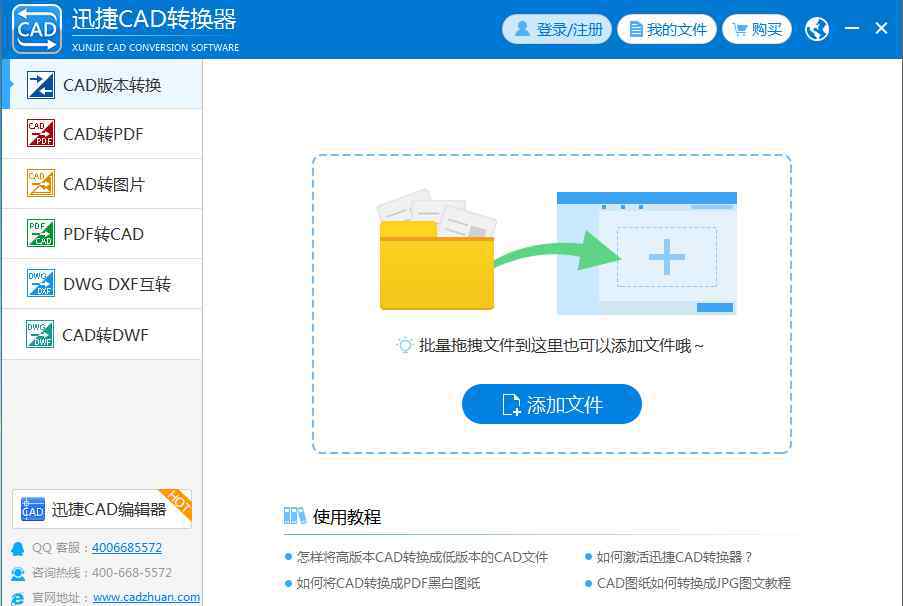This screenshot has width=903, height=606.
Task: Choose CAD转图片 from the sidebar
Action: point(102,184)
